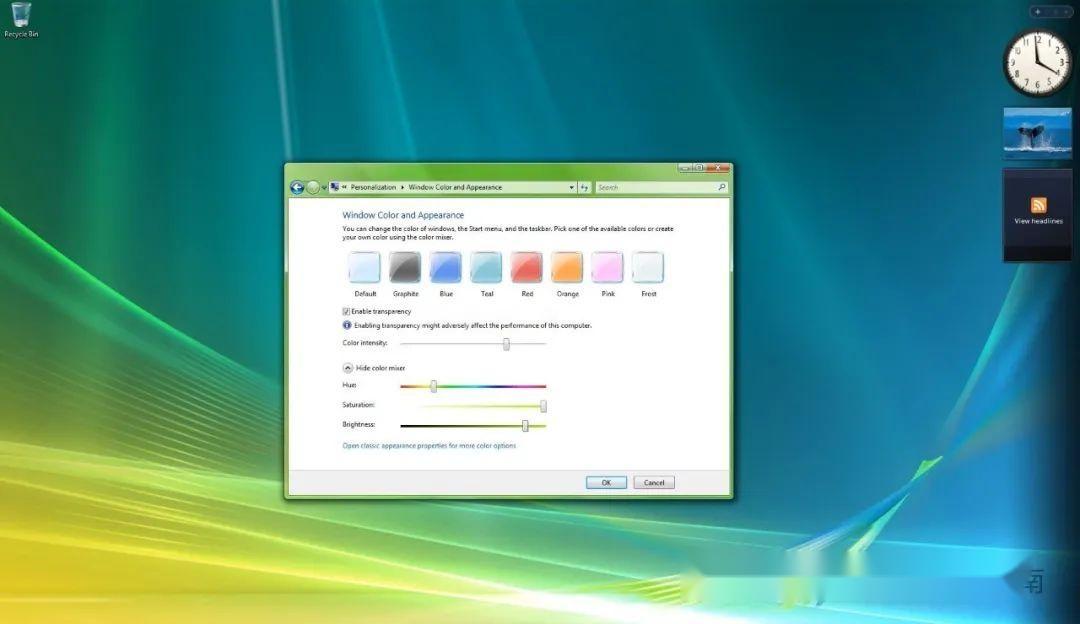Viewport: 1080px width, 624px height.
Task: Toggle Enable transparency
Action: [x=345, y=311]
